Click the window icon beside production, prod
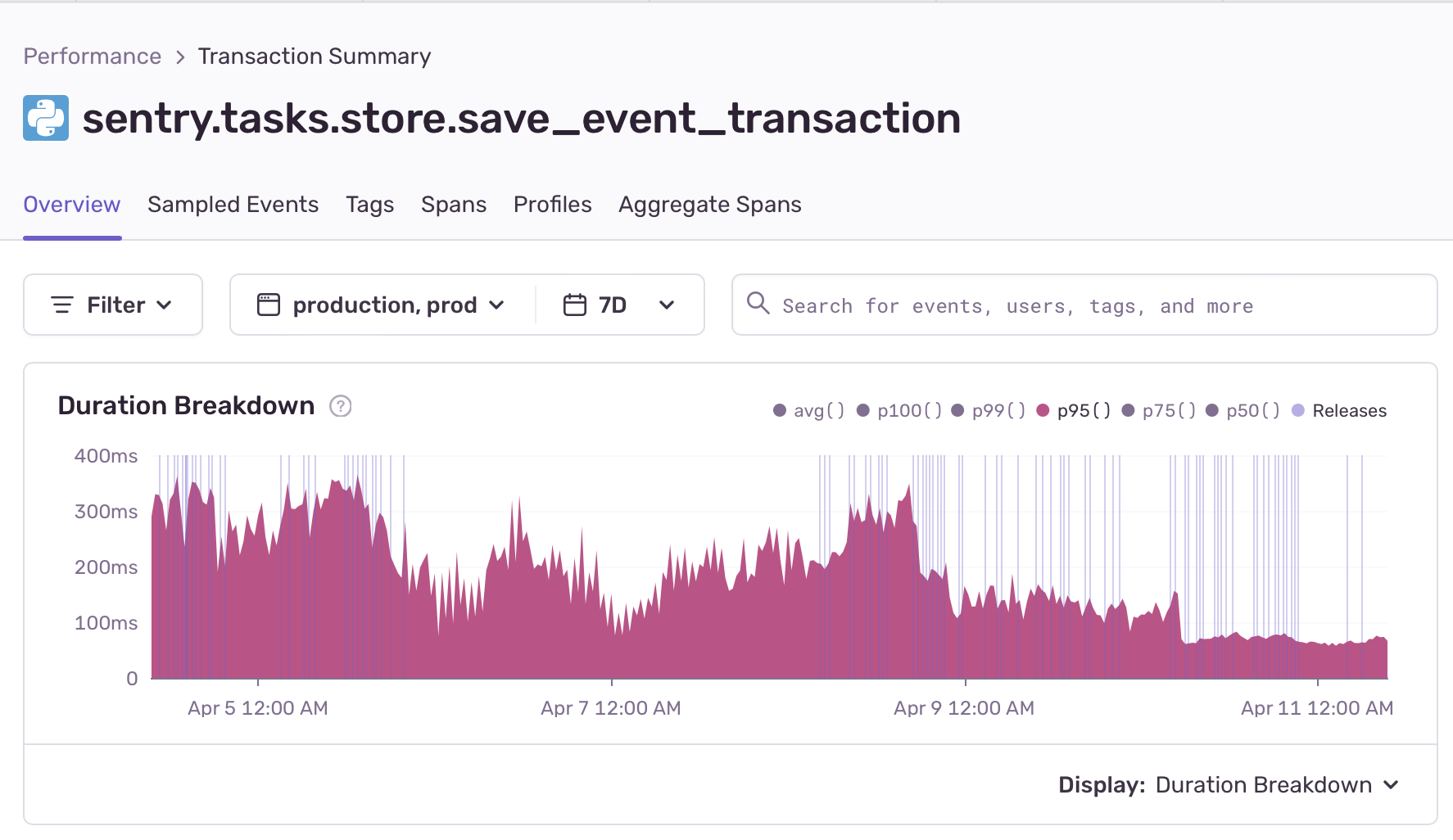 (x=269, y=305)
